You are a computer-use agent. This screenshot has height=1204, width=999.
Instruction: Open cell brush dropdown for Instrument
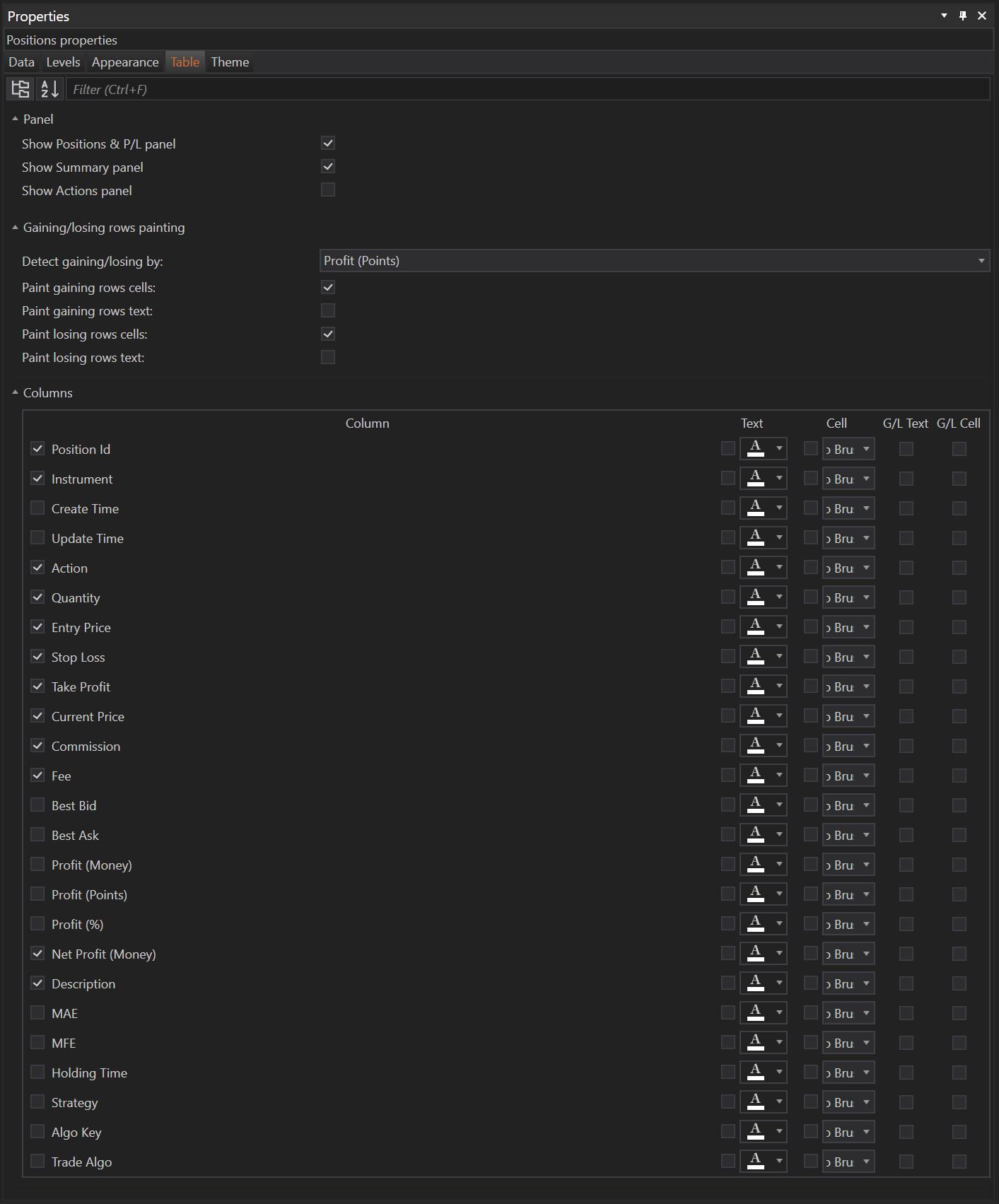pyautogui.click(x=866, y=479)
